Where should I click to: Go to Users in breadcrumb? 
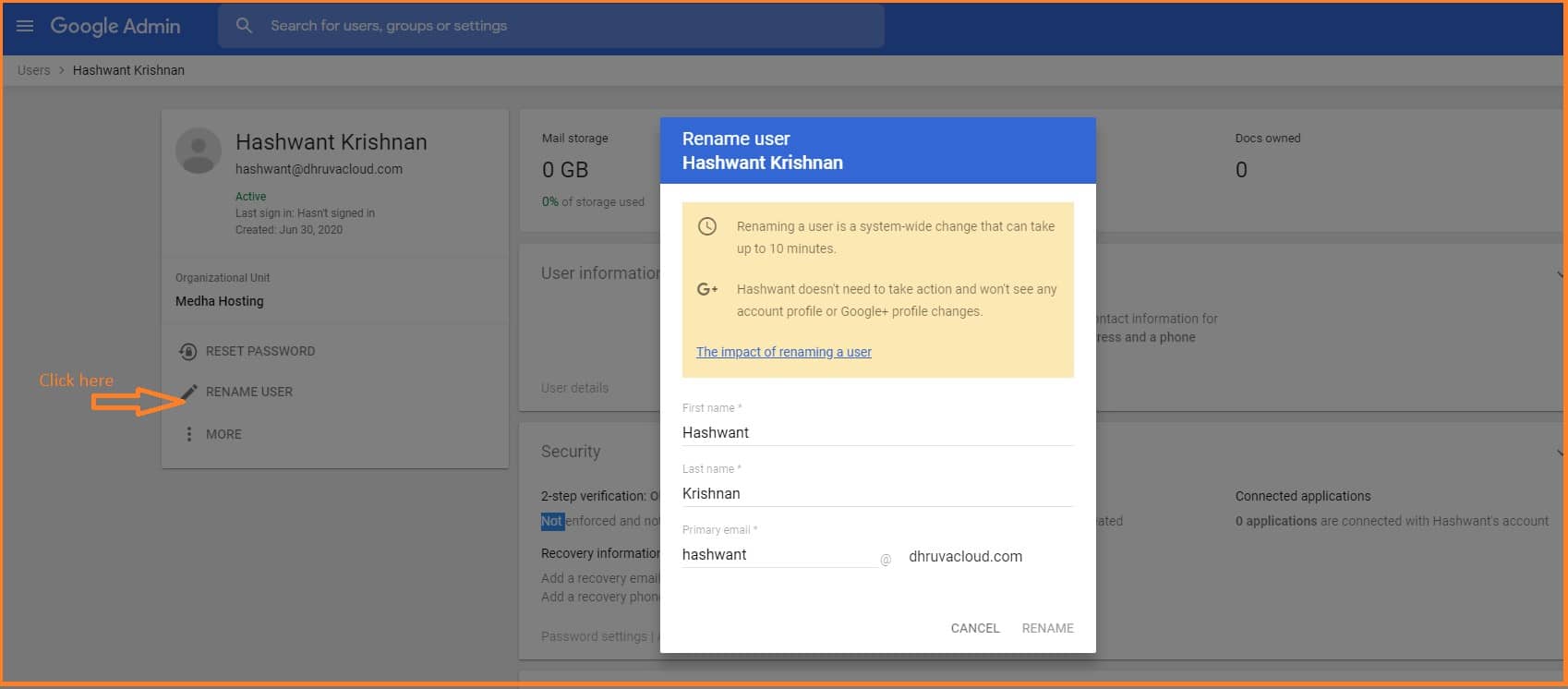point(34,70)
